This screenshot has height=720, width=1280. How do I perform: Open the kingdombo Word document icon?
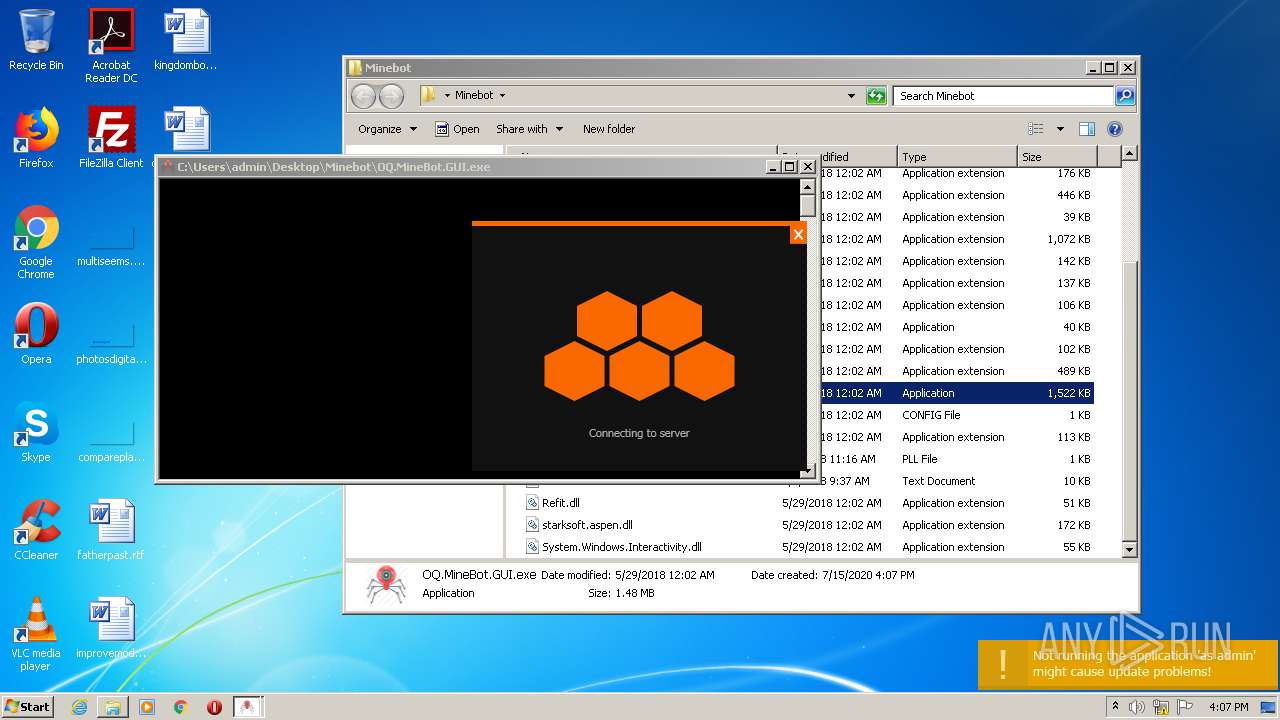(186, 41)
